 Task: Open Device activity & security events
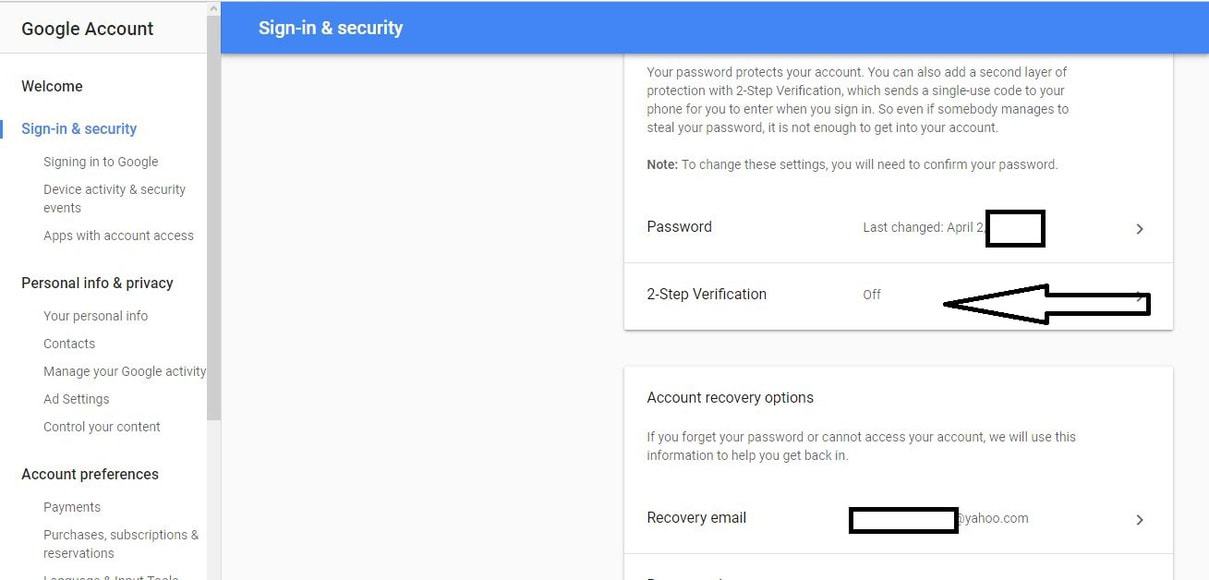coord(114,198)
